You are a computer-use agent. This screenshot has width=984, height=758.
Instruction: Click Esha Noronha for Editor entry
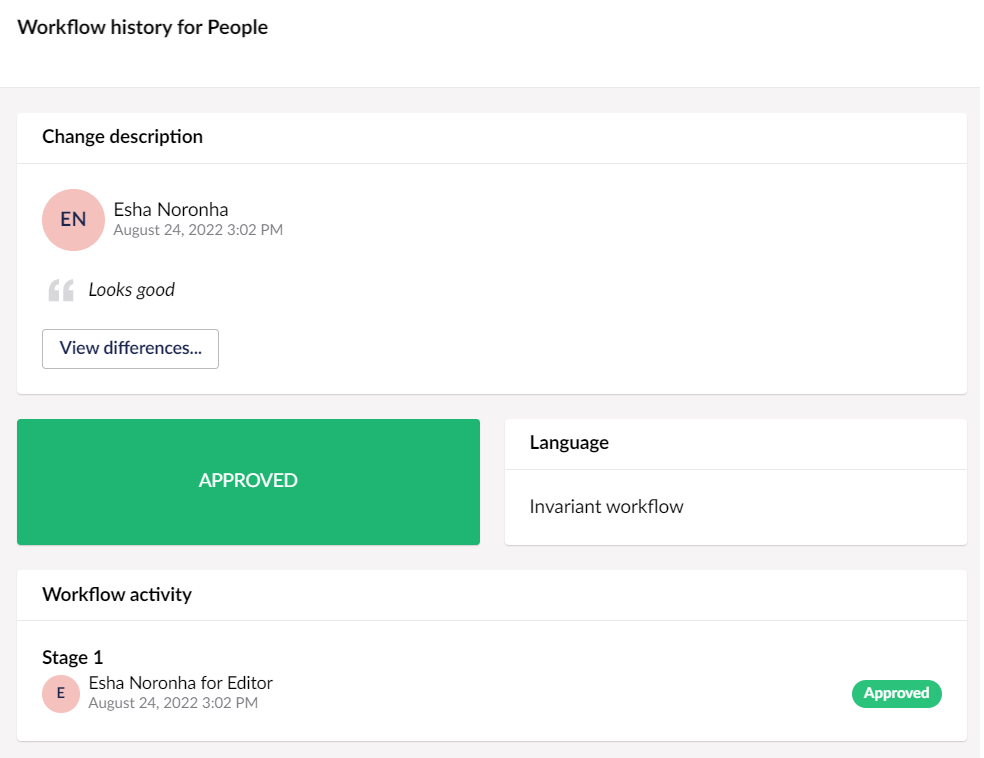[x=180, y=683]
